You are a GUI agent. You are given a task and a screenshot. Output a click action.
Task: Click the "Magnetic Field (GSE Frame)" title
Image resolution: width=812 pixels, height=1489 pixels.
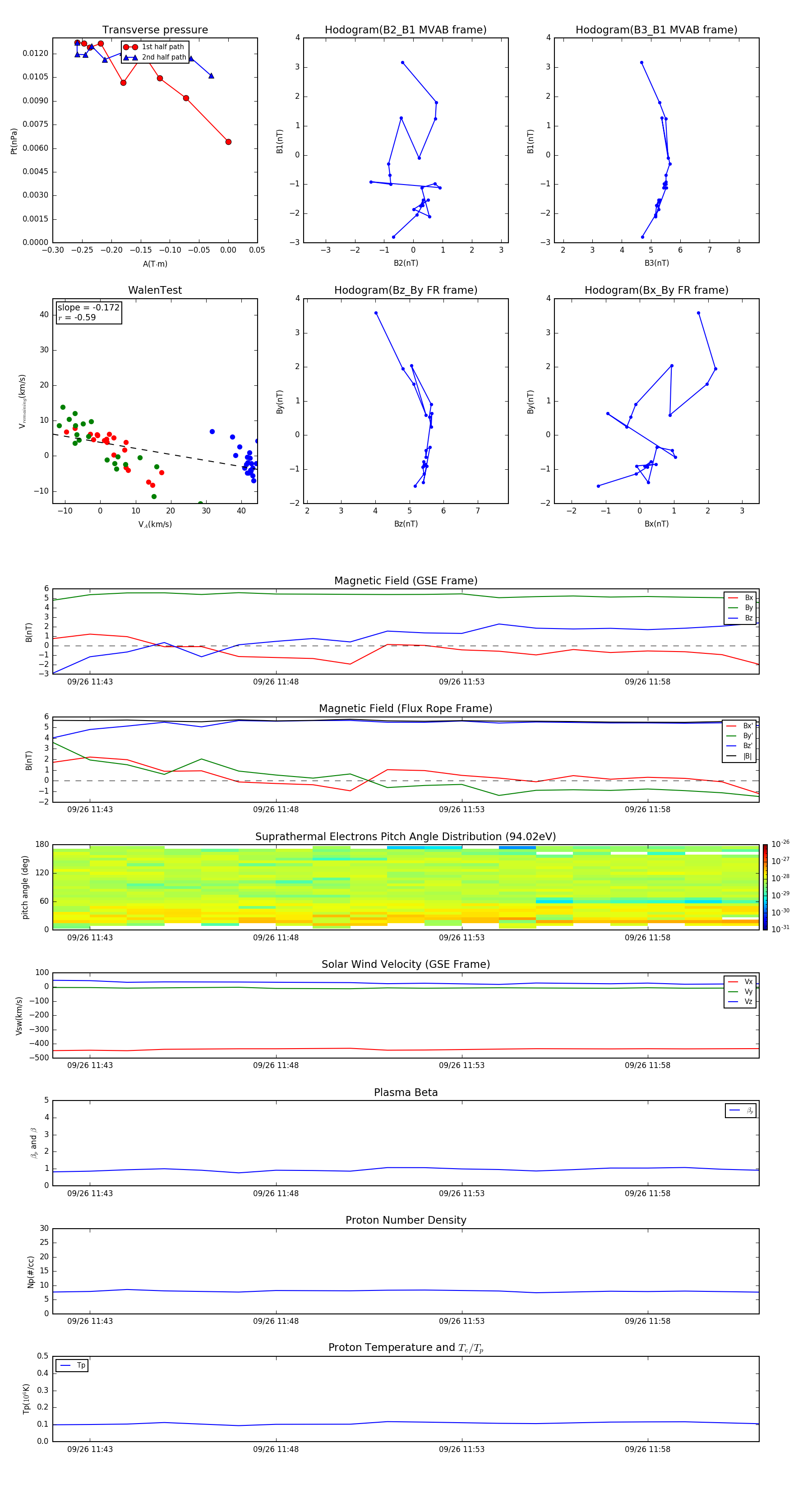click(406, 581)
